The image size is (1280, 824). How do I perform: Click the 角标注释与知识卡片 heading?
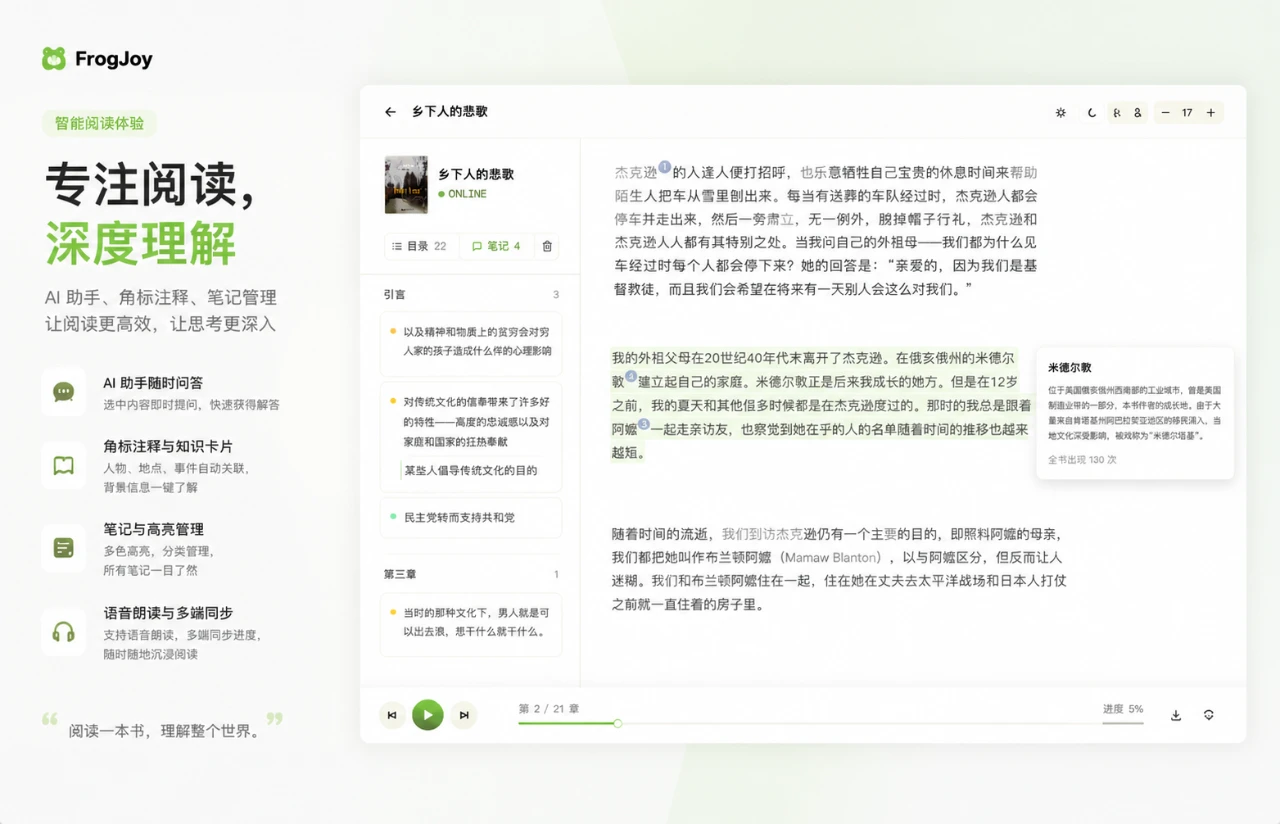pos(168,446)
